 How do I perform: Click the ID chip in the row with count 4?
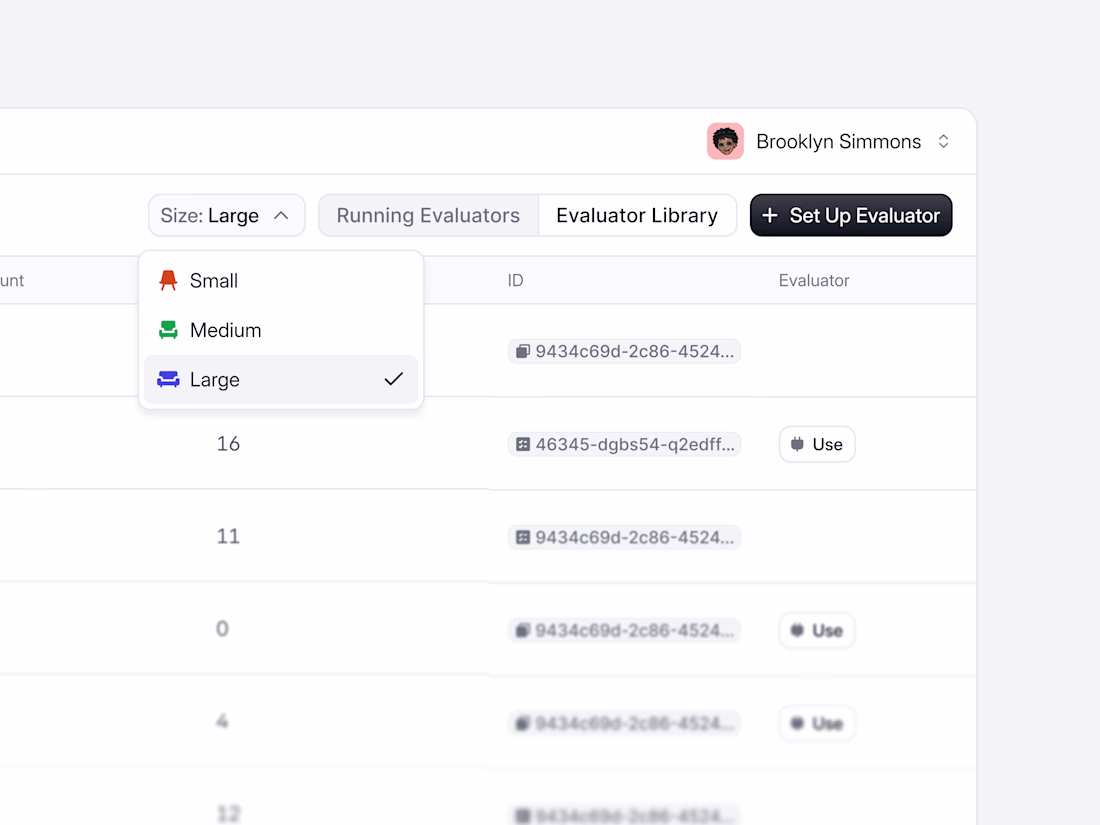pyautogui.click(x=624, y=723)
